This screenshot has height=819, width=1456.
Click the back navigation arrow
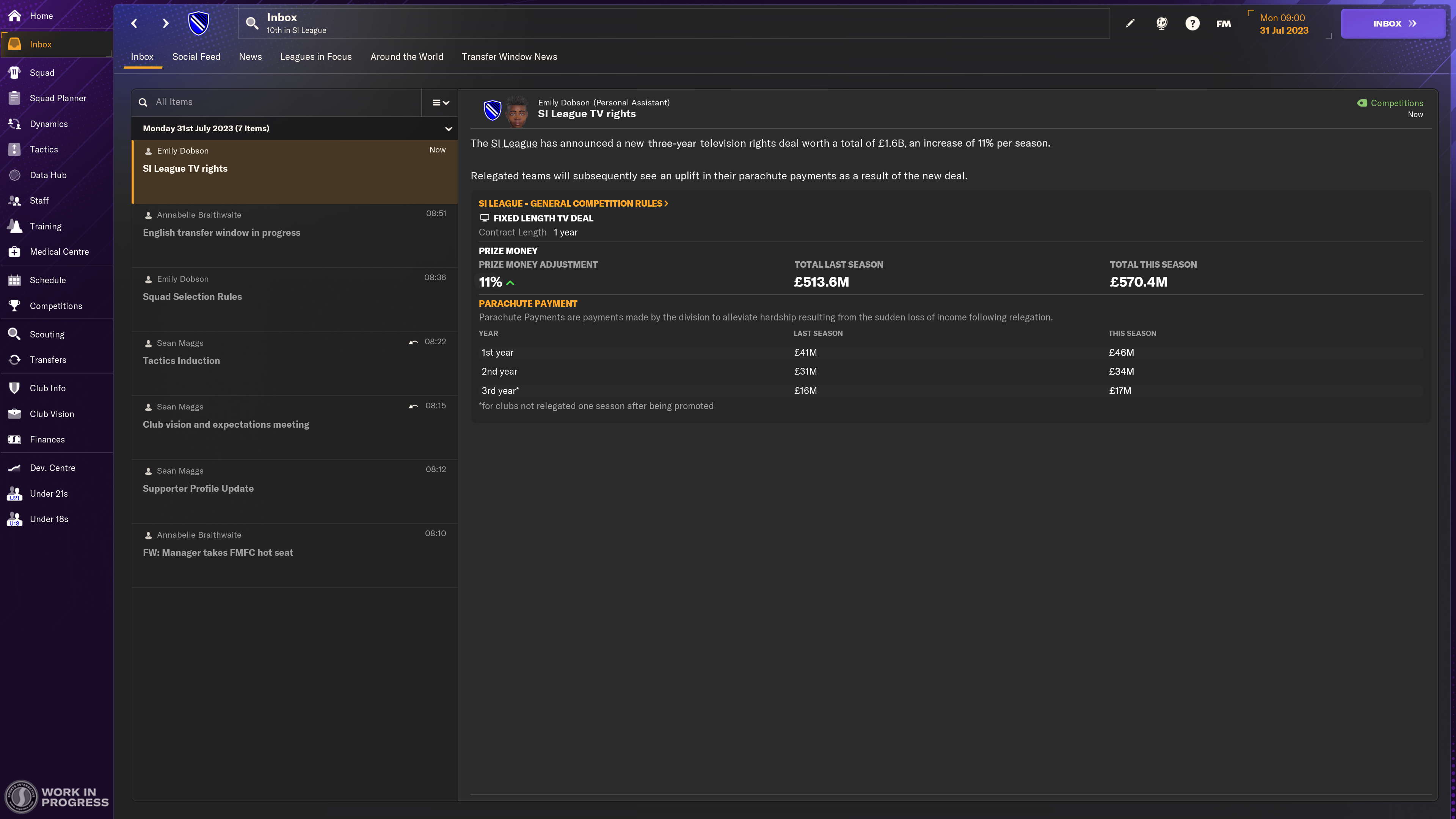tap(134, 23)
